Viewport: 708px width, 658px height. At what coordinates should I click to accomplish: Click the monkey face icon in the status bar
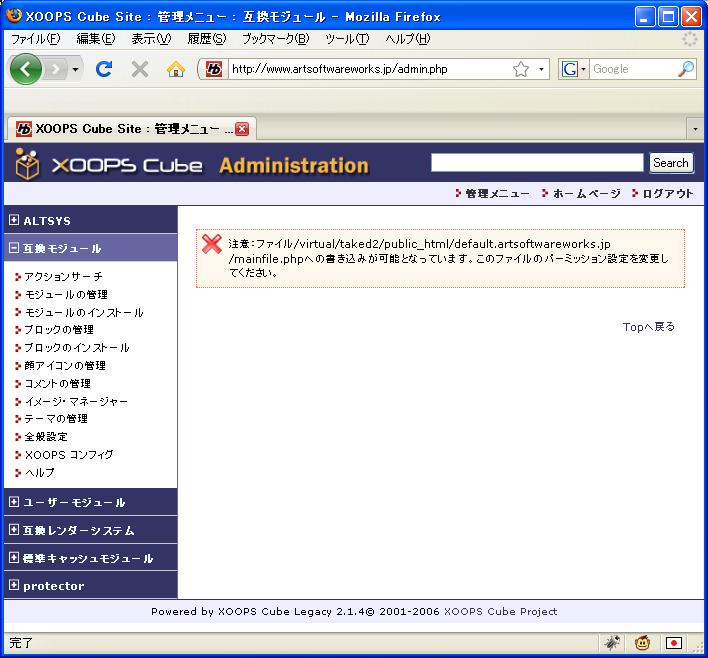642,643
